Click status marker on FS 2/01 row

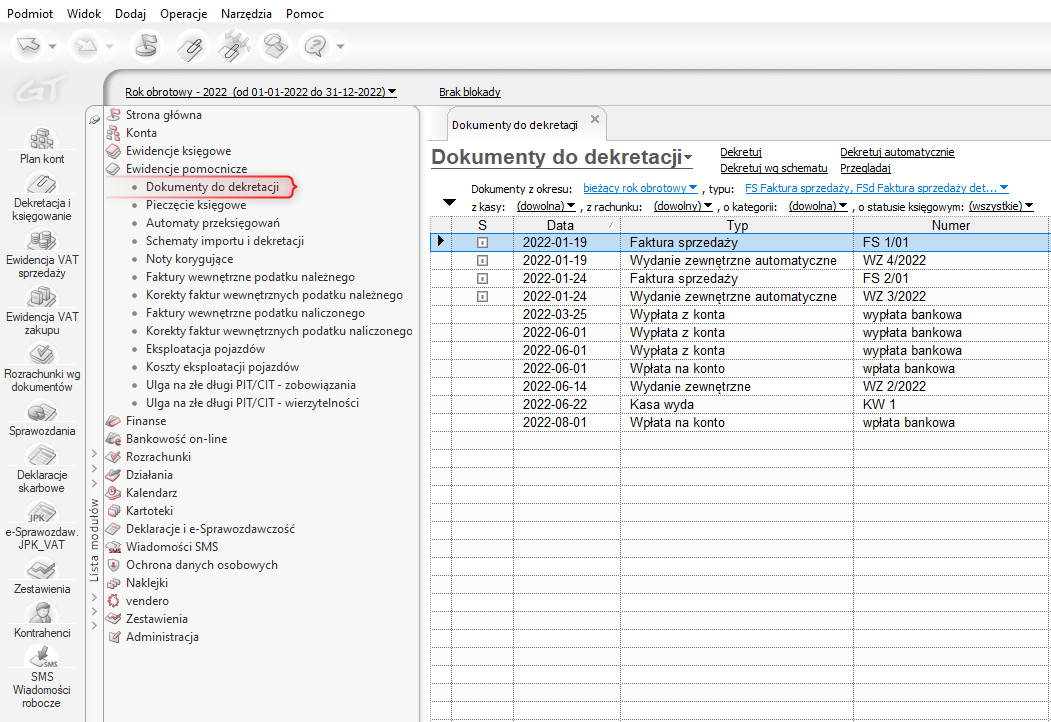tap(482, 278)
